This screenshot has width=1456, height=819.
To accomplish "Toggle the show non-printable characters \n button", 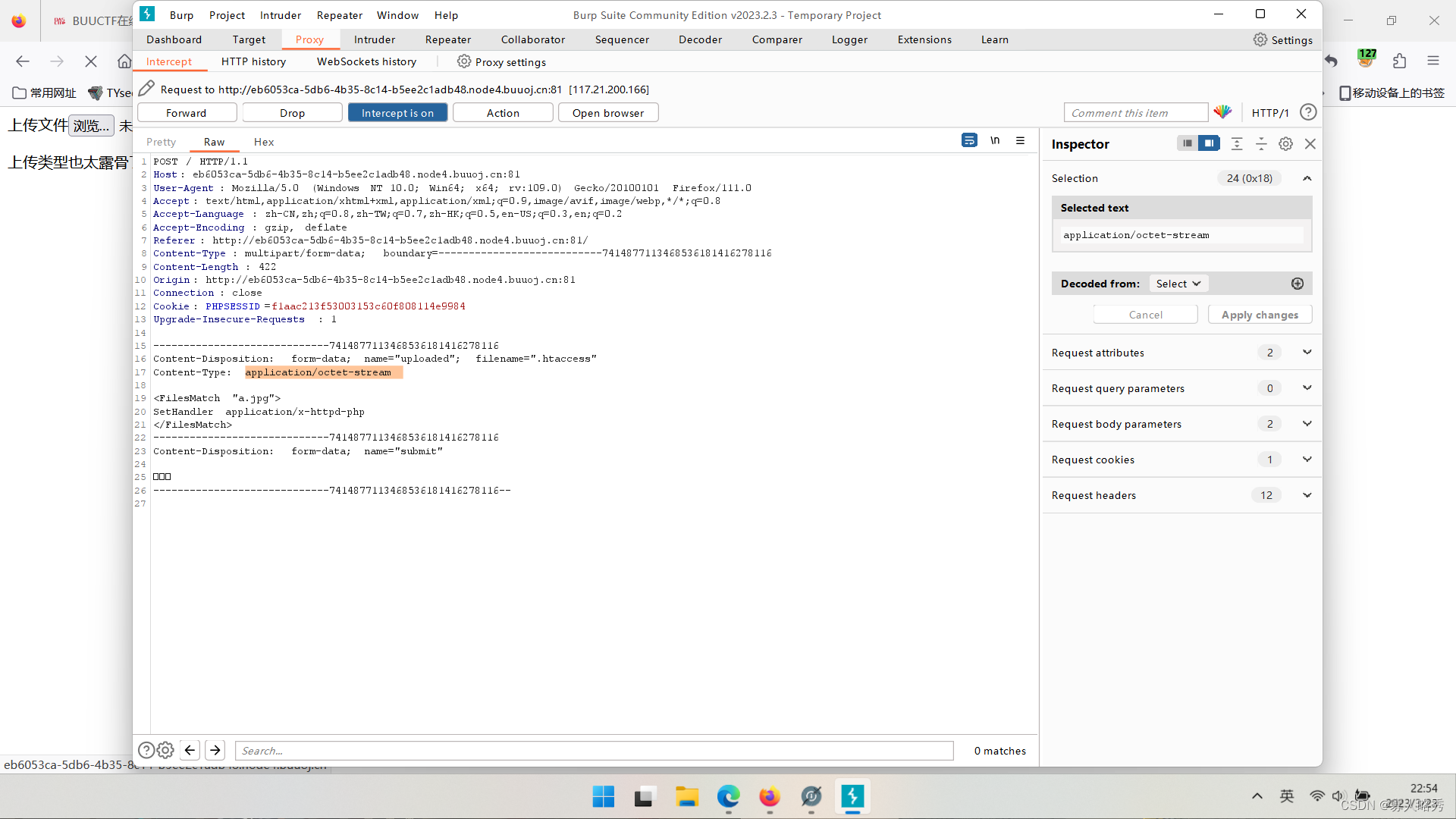I will click(995, 140).
